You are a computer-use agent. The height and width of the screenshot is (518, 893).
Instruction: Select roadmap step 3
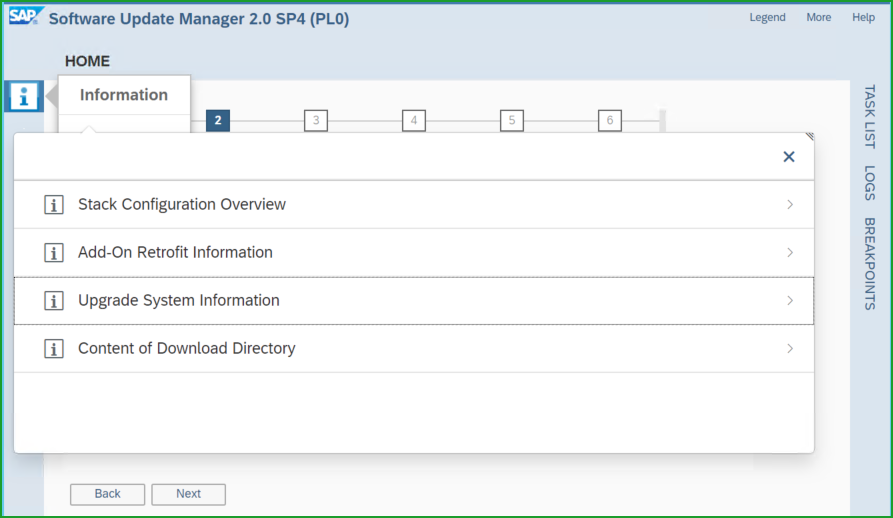click(x=316, y=121)
